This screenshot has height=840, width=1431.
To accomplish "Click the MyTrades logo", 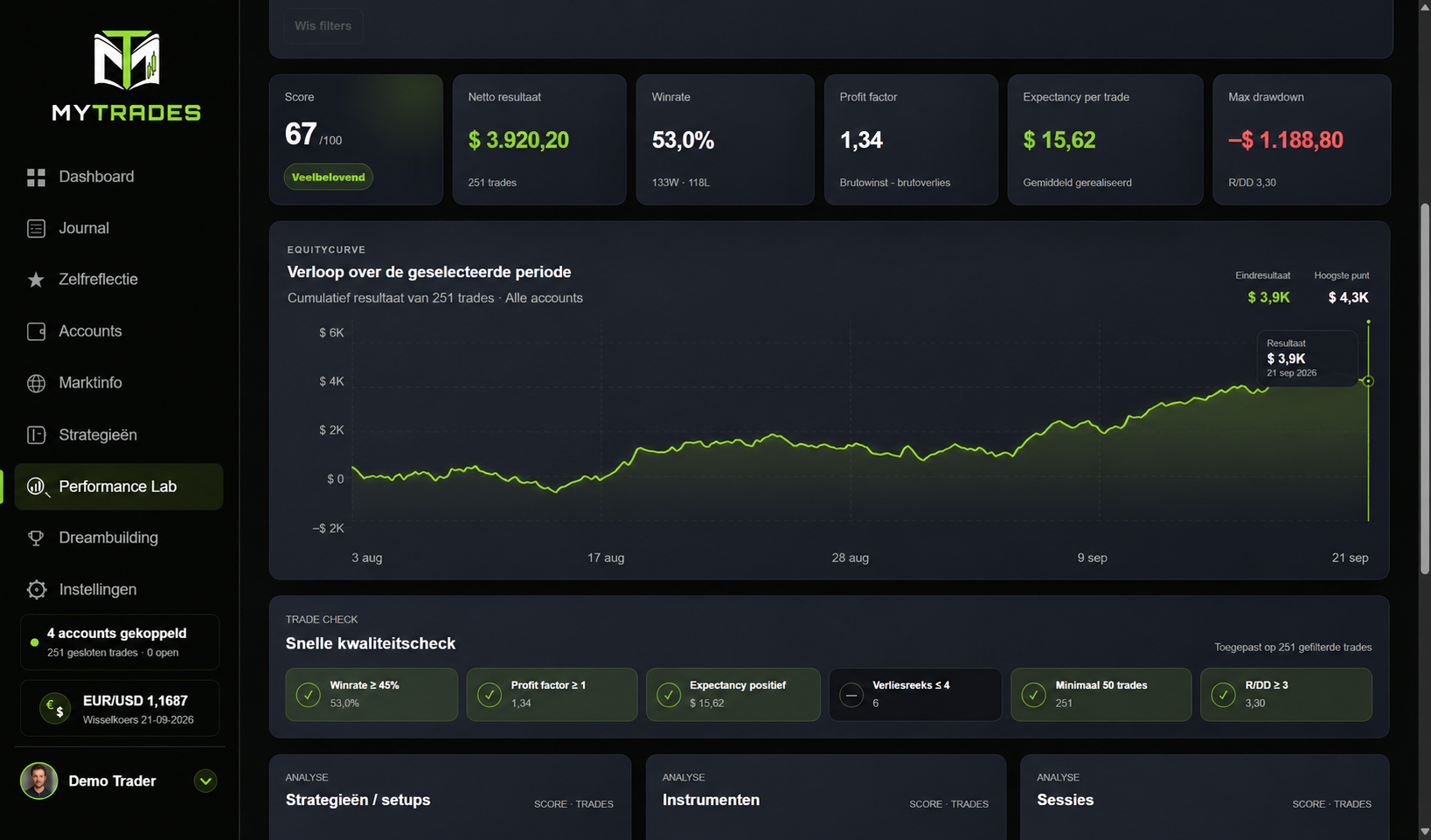I will [127, 76].
